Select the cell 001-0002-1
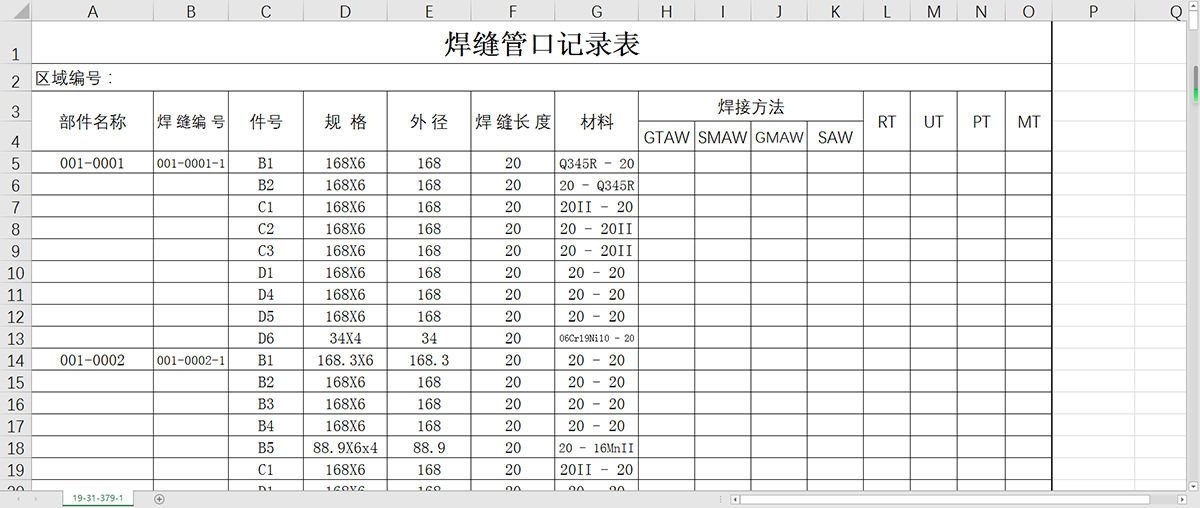Viewport: 1200px width, 508px height. (x=190, y=360)
